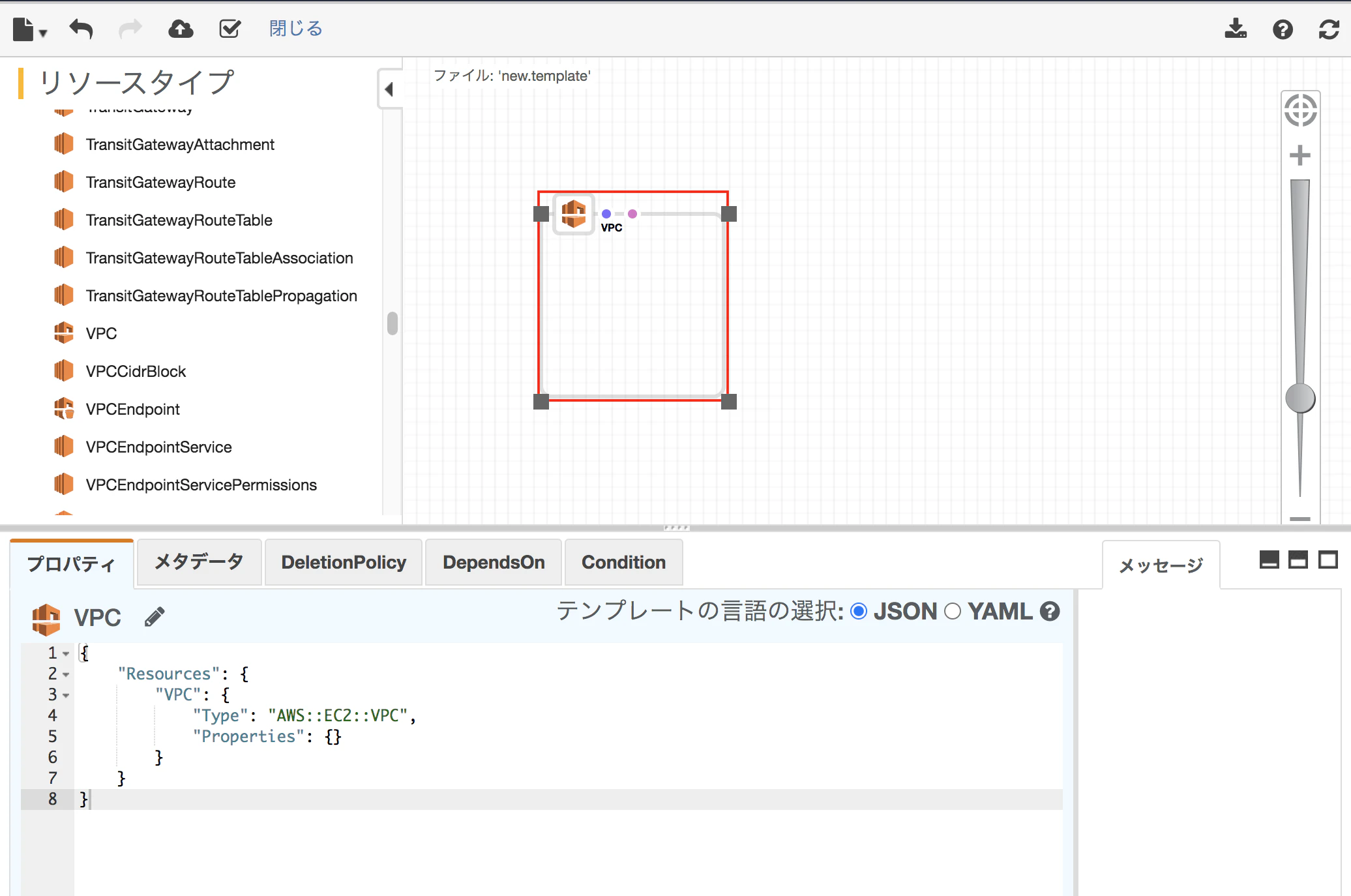1351x896 pixels.
Task: Validate the template with checkmark icon
Action: pyautogui.click(x=230, y=29)
